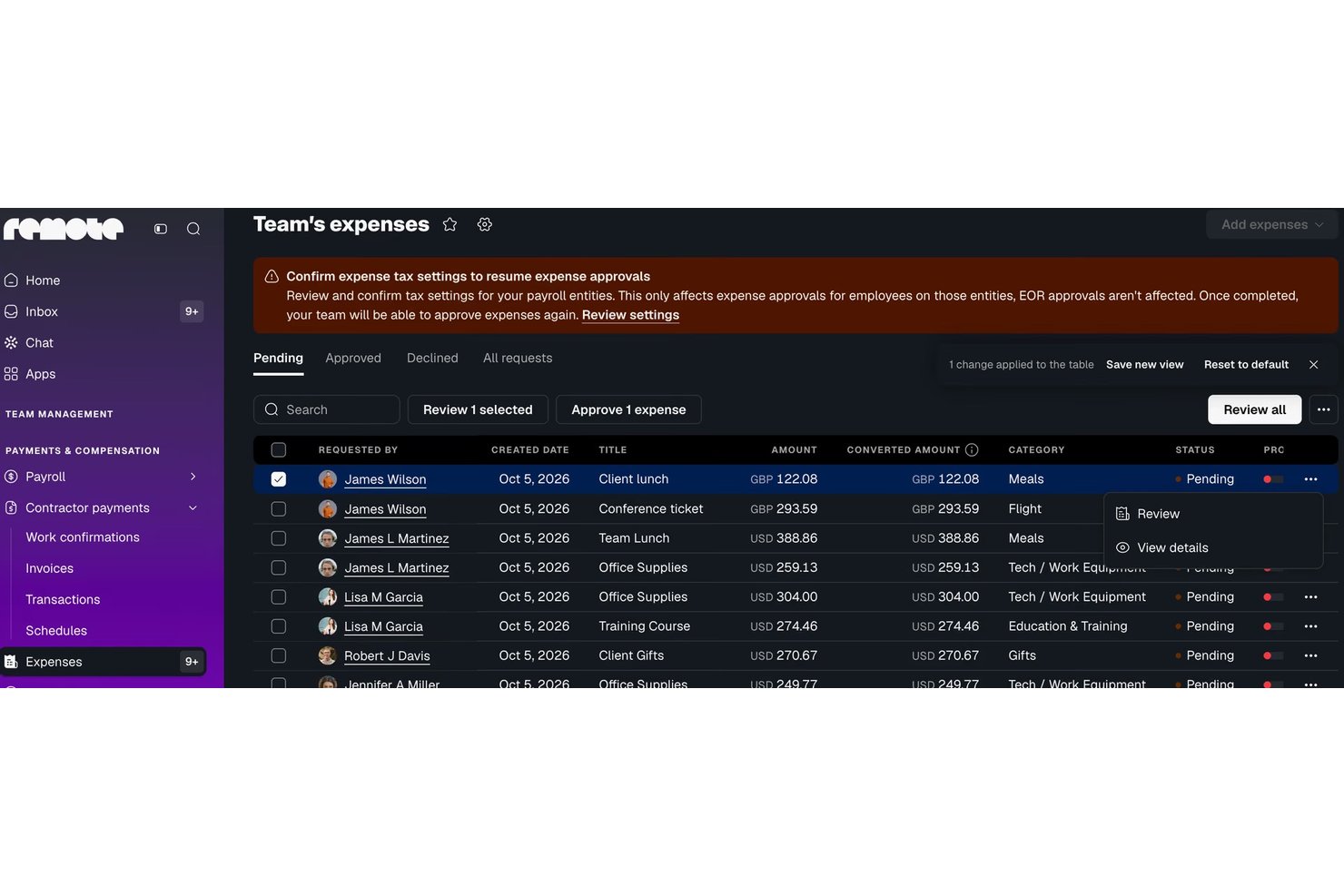Screen dimensions: 1344x896
Task: Click Review 1 selected button
Action: 478,409
